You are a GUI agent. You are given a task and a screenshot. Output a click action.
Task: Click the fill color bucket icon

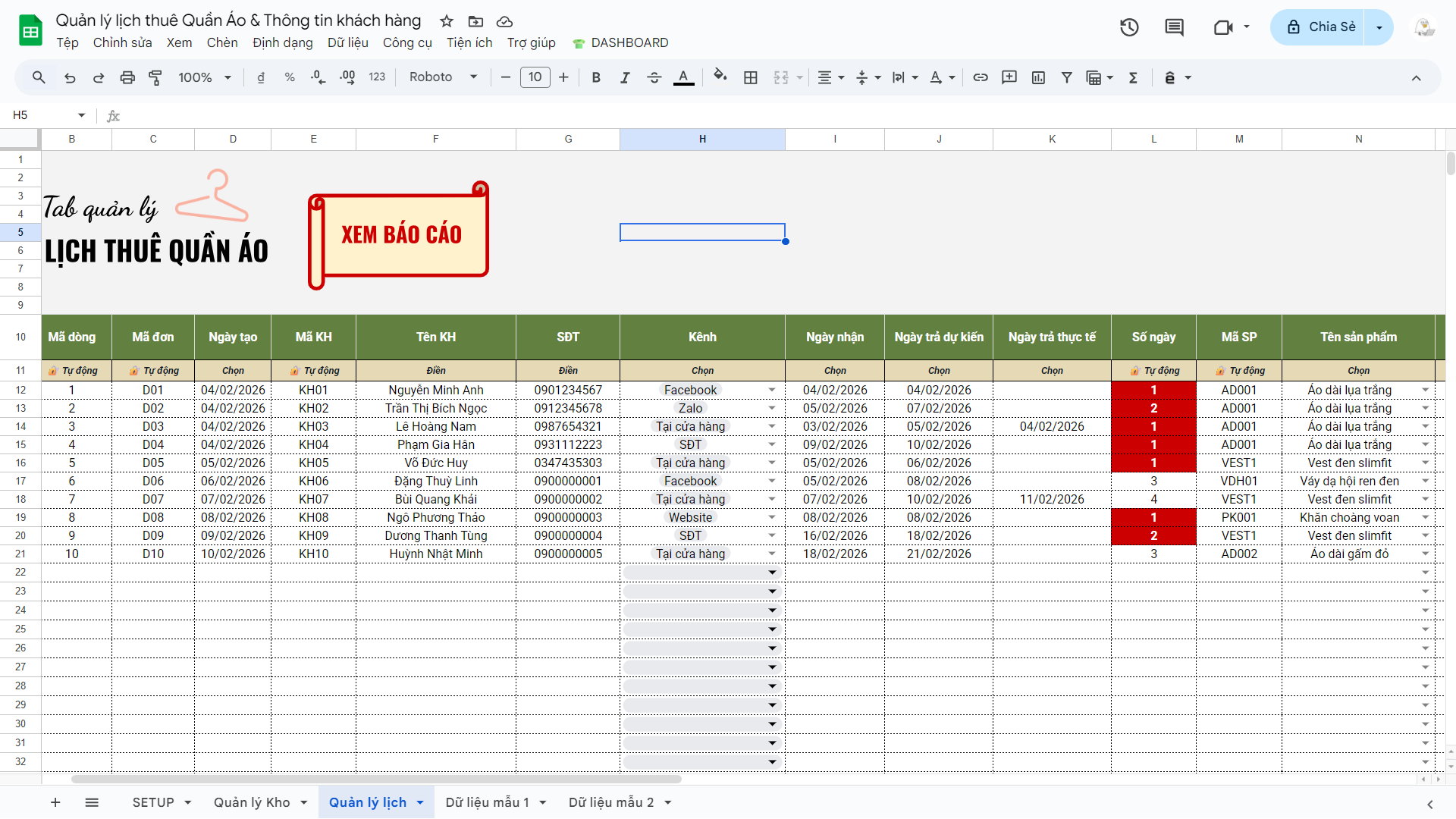coord(720,77)
